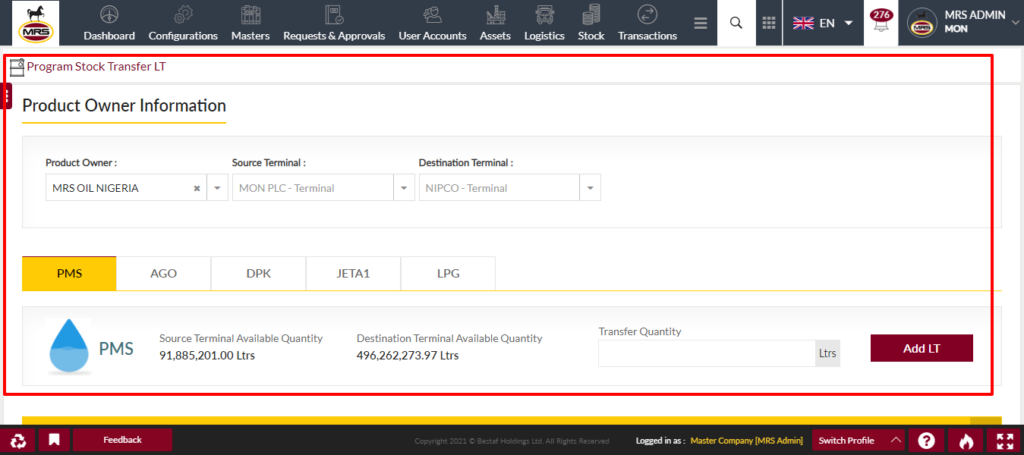Open the NIPCO - Terminal combo box
Screen dimensions: 1024x455
point(509,188)
